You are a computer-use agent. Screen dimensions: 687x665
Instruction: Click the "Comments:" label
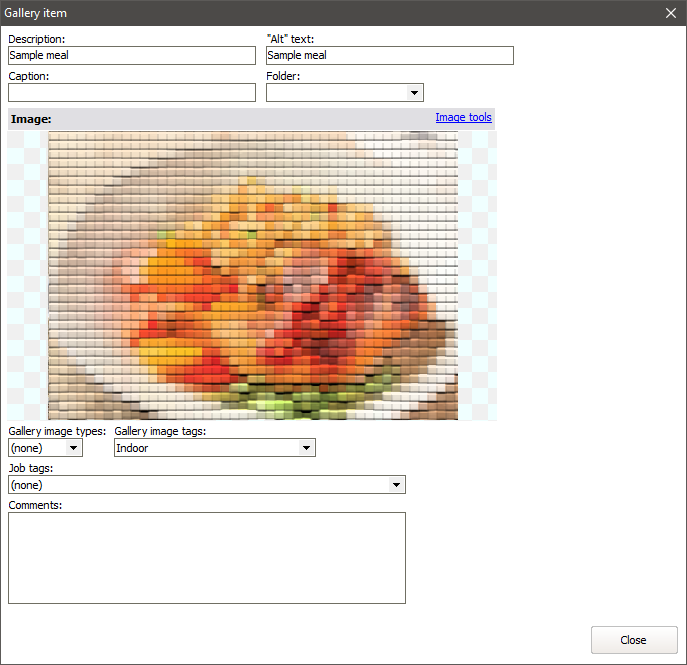click(35, 505)
